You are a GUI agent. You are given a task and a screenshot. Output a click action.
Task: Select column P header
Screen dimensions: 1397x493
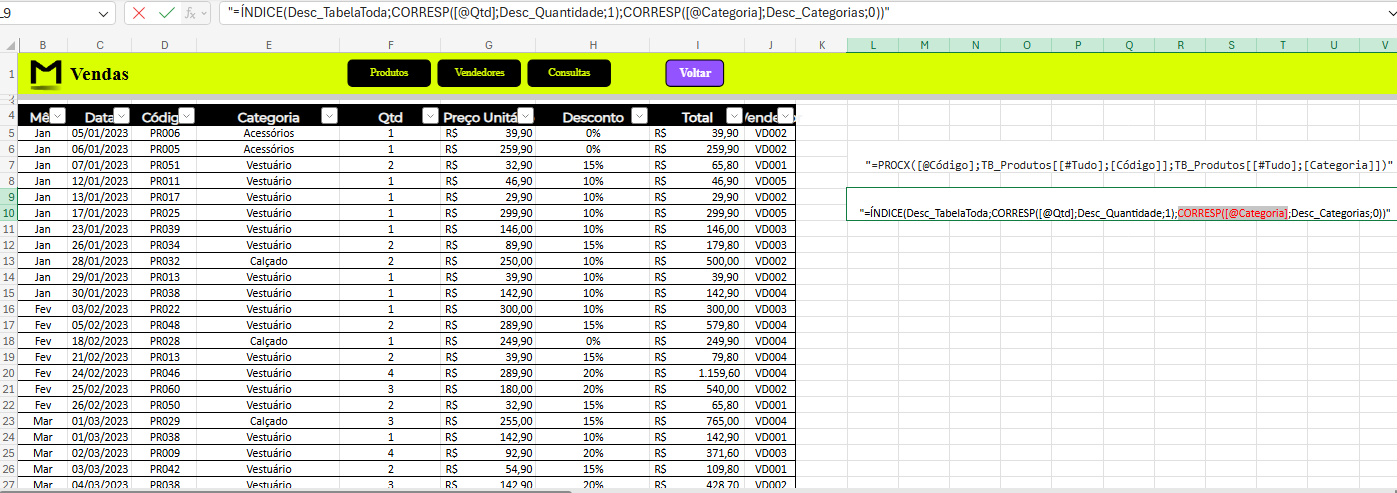coord(1079,45)
